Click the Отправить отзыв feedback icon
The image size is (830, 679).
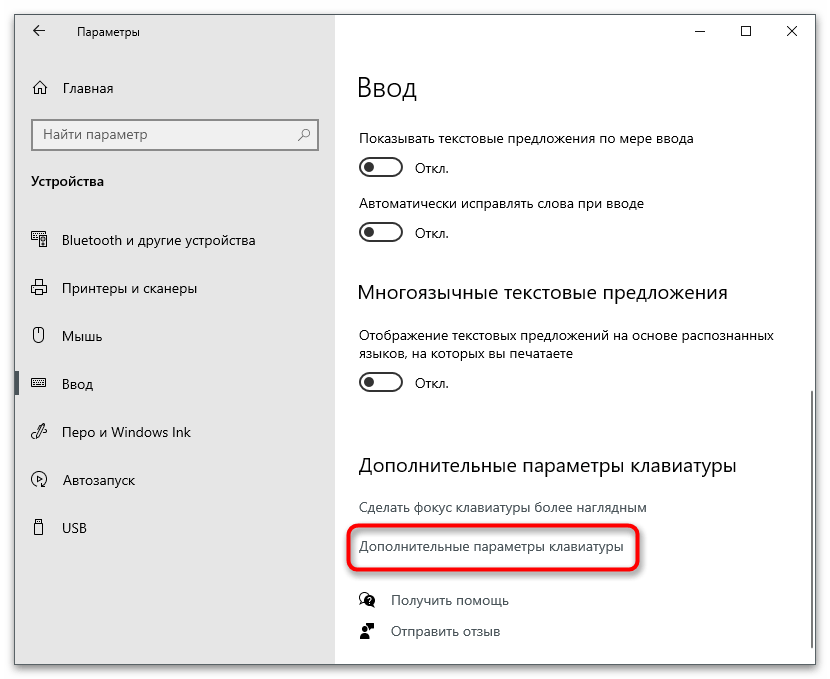pyautogui.click(x=367, y=631)
